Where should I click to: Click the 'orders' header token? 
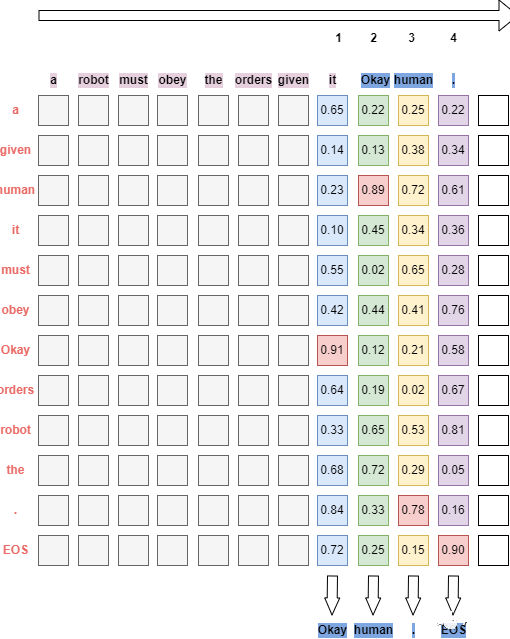pos(253,80)
